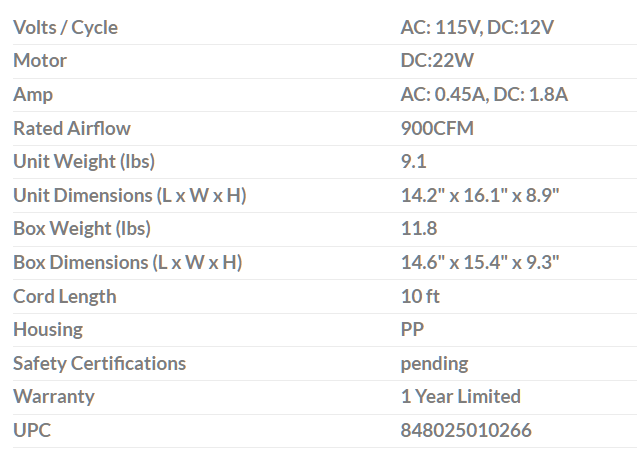Click the Box Weight (lbs) label

coord(82,228)
